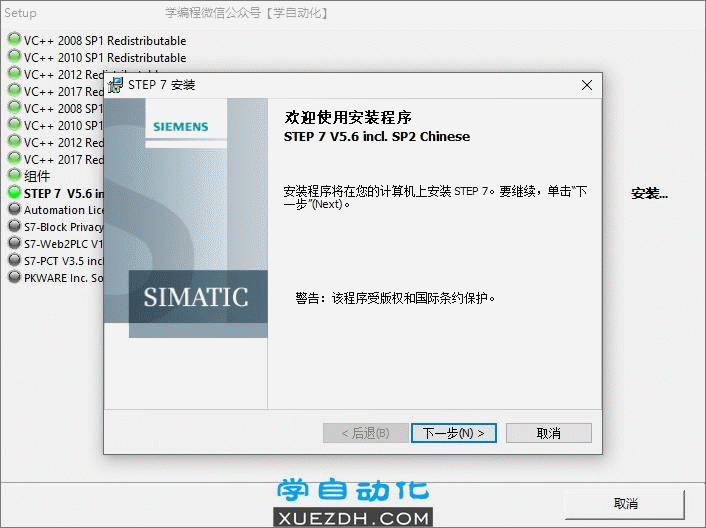706x528 pixels.
Task: Select the S7-Web2PLC V1 row
Action: tap(63, 244)
